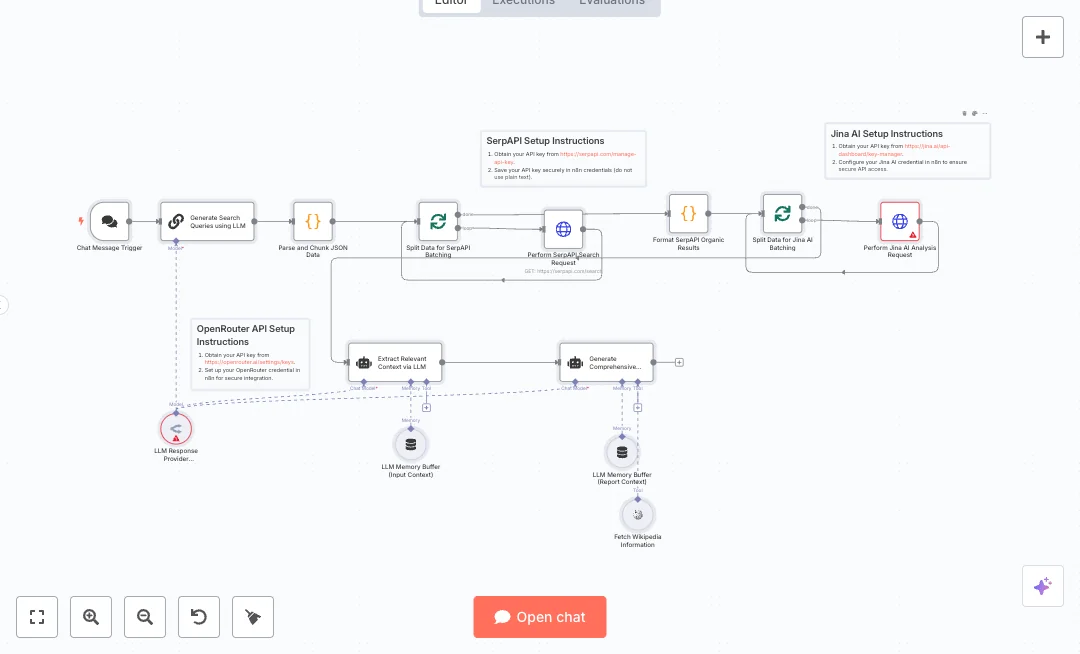The width and height of the screenshot is (1080, 654).
Task: Tidy up the workflow with the broom icon
Action: point(253,617)
